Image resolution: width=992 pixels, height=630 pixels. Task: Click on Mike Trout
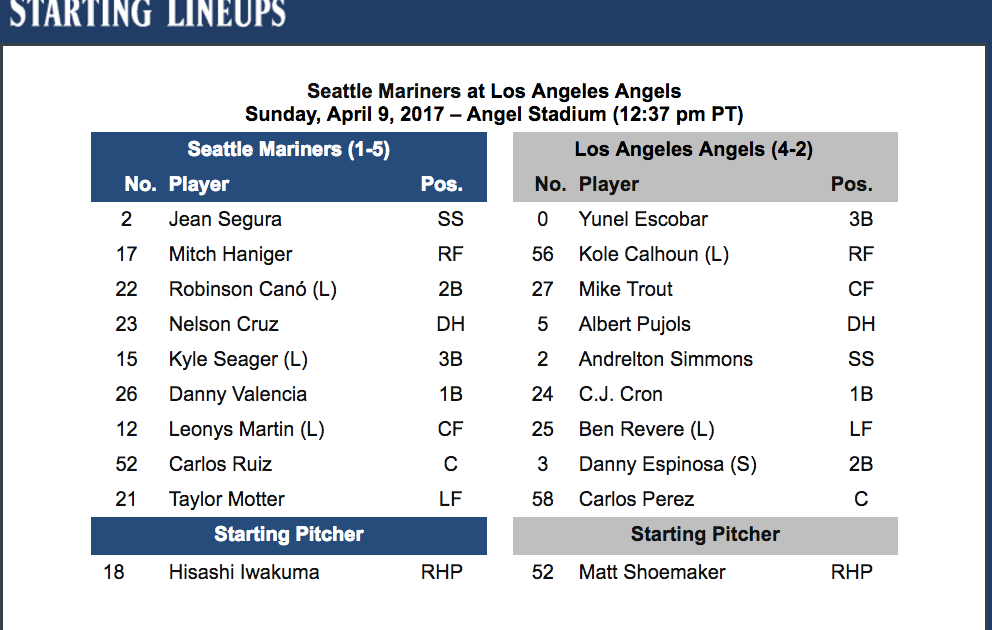[625, 289]
